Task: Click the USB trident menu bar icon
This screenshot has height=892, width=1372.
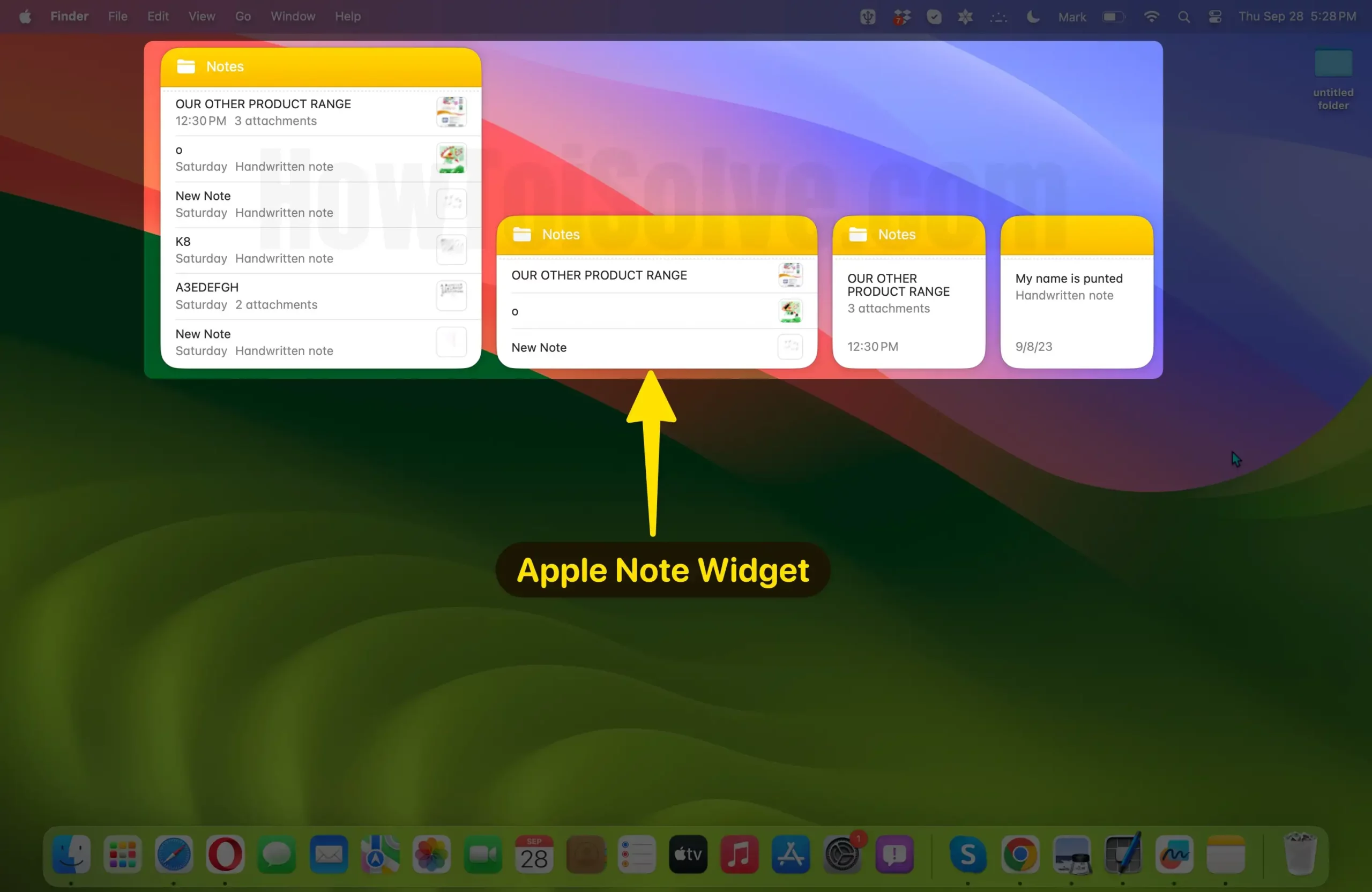Action: (x=868, y=17)
